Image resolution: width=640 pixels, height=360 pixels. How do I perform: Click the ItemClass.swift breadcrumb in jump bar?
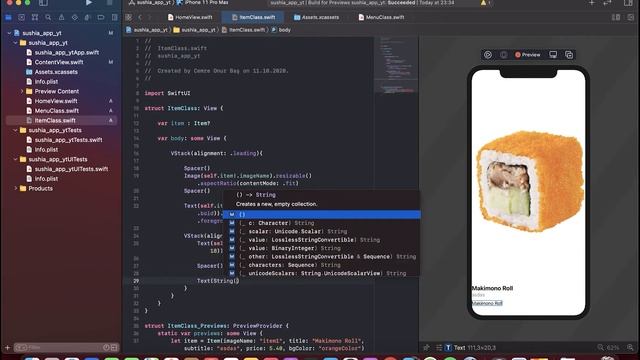243,30
